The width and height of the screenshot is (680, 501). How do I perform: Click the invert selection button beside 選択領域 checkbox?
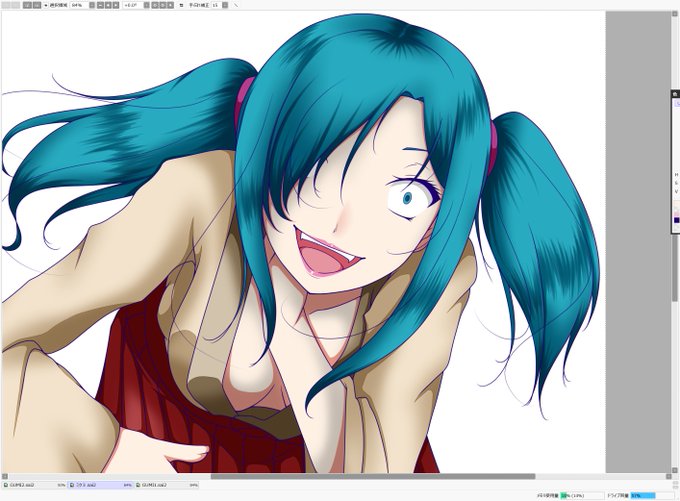click(x=37, y=5)
